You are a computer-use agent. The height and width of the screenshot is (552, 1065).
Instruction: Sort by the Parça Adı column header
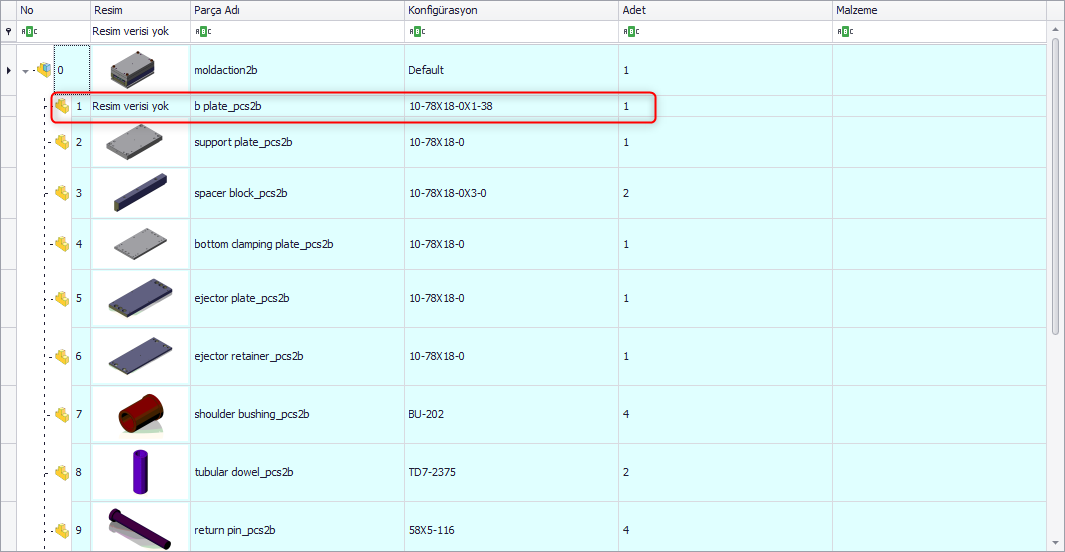tap(297, 10)
